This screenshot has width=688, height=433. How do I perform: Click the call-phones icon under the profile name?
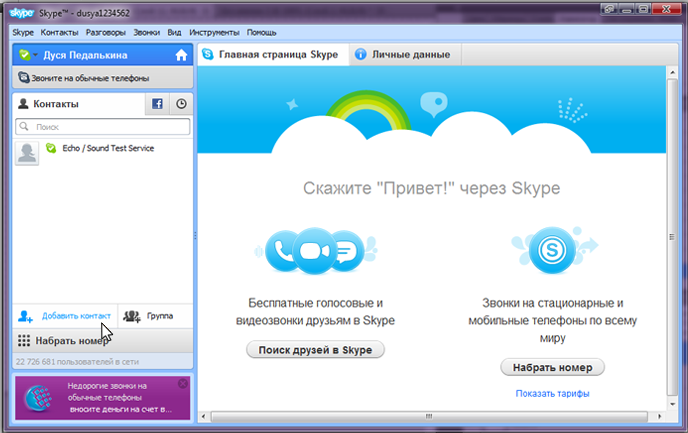(x=24, y=77)
